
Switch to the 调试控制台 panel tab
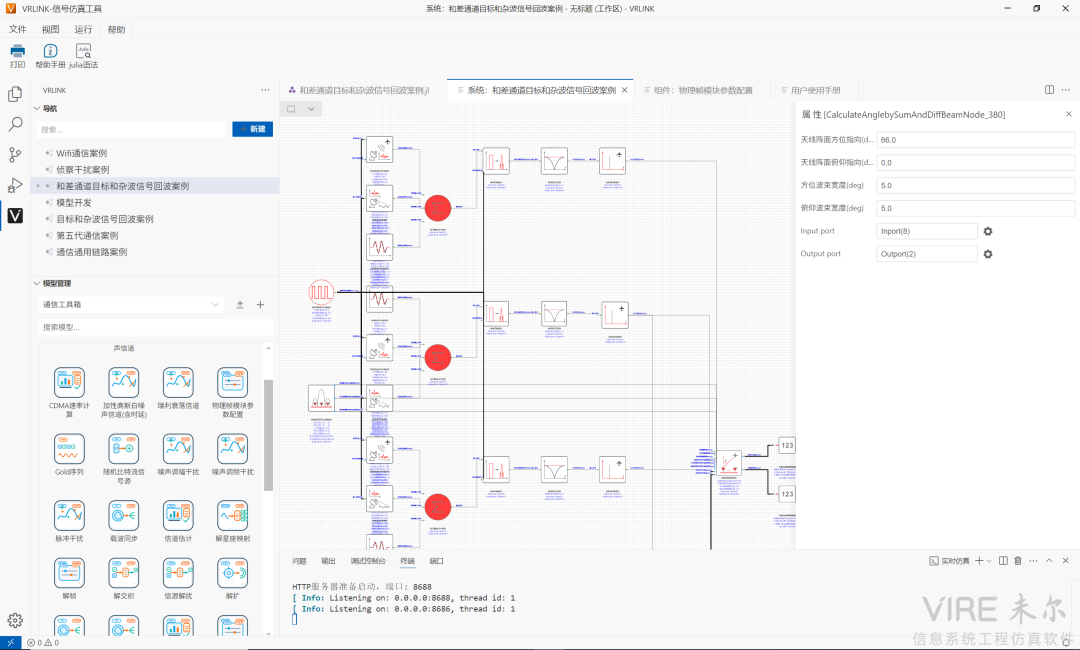pyautogui.click(x=368, y=560)
